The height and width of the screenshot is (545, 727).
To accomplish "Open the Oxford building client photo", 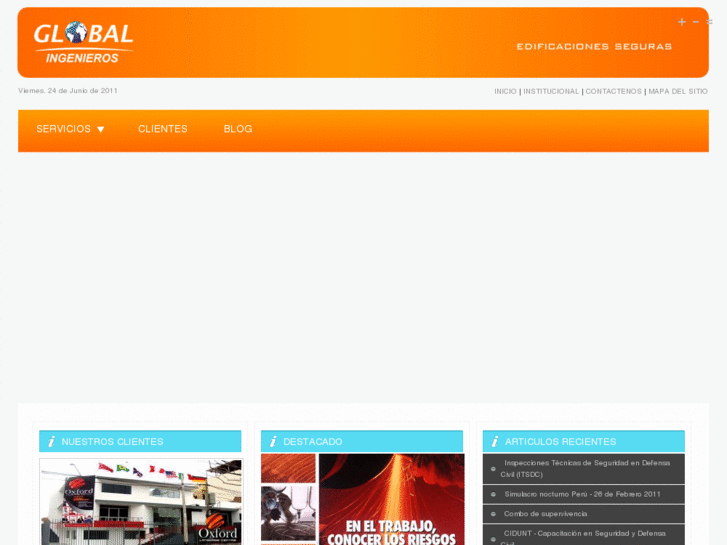I will pos(140,502).
